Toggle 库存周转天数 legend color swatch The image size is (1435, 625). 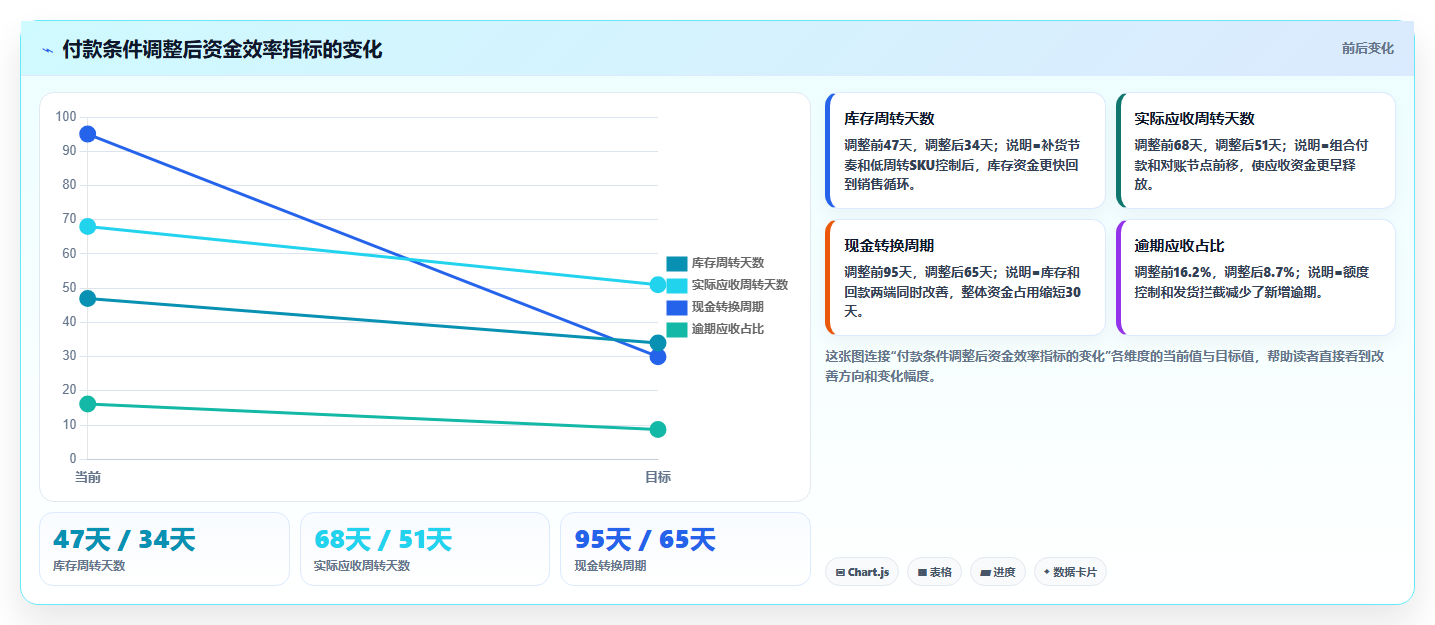(677, 263)
